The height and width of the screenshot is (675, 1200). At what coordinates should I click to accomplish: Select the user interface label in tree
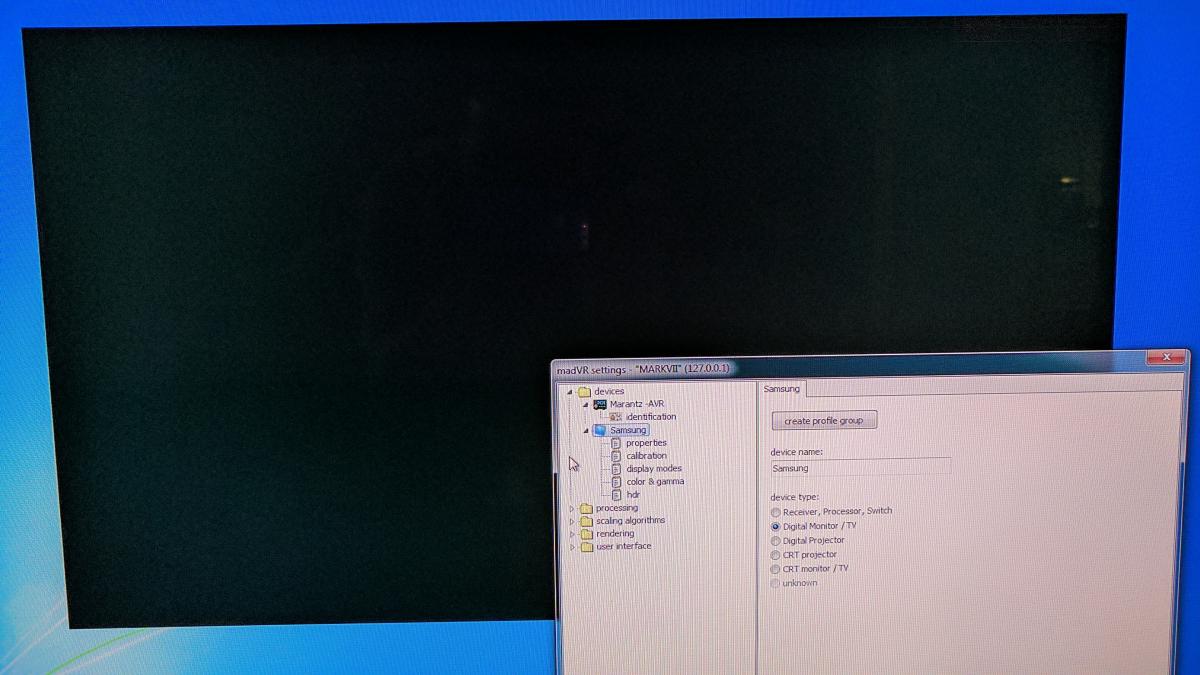point(623,547)
